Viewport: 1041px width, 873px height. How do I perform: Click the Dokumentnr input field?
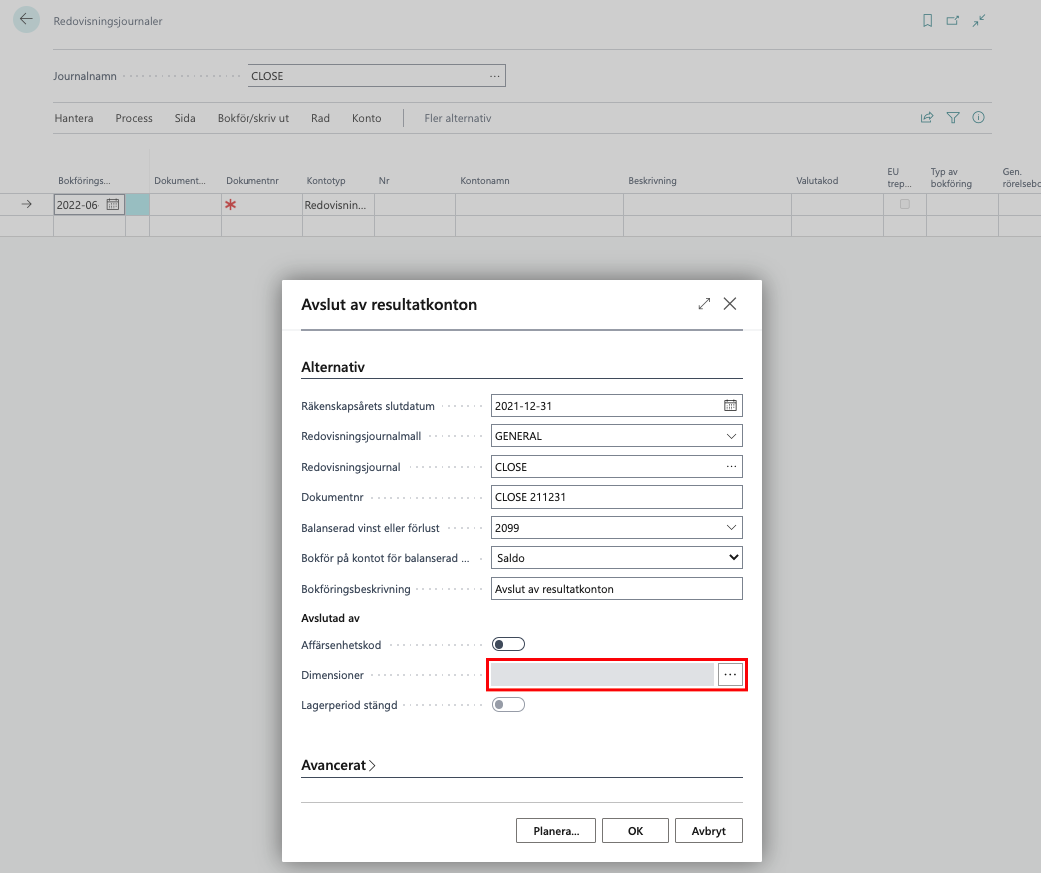tap(616, 497)
